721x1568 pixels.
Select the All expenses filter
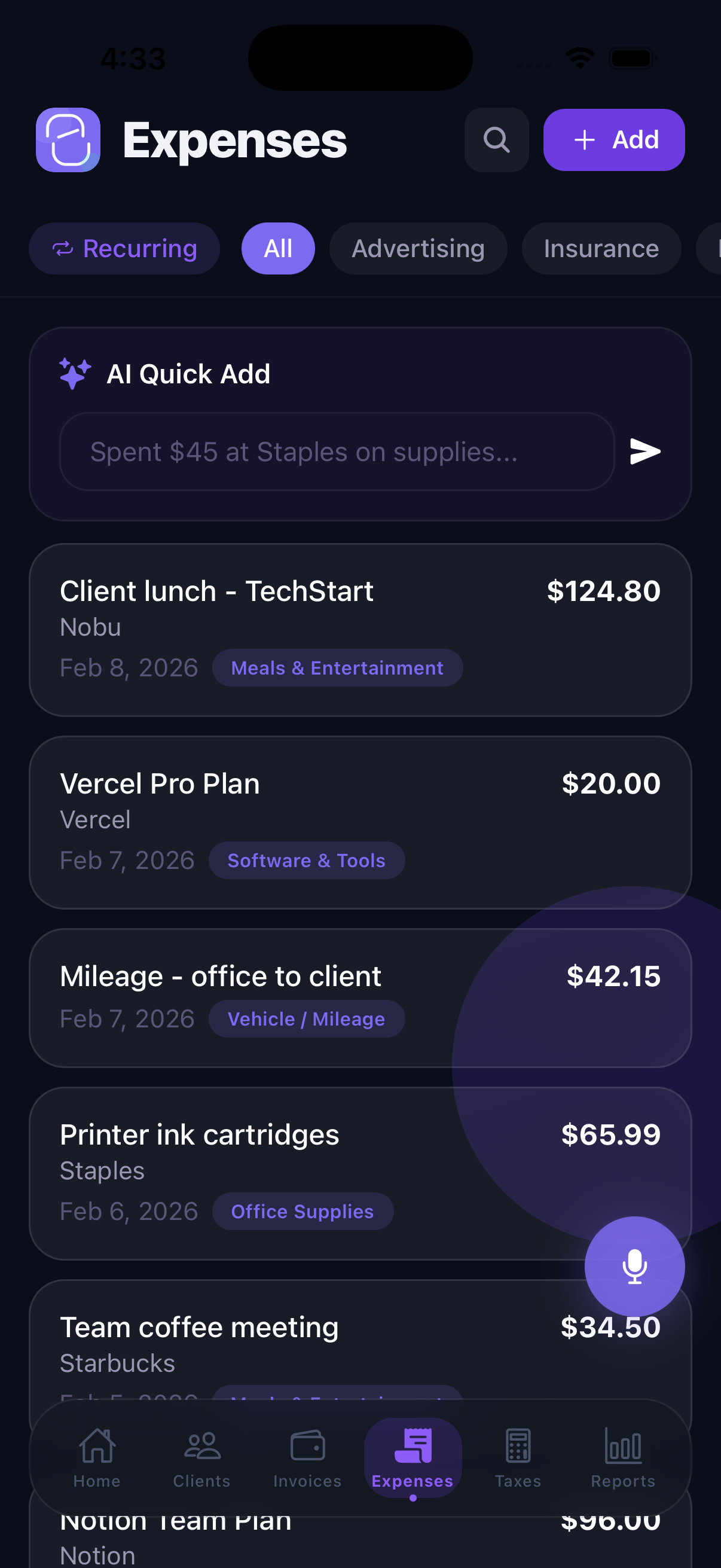click(277, 248)
